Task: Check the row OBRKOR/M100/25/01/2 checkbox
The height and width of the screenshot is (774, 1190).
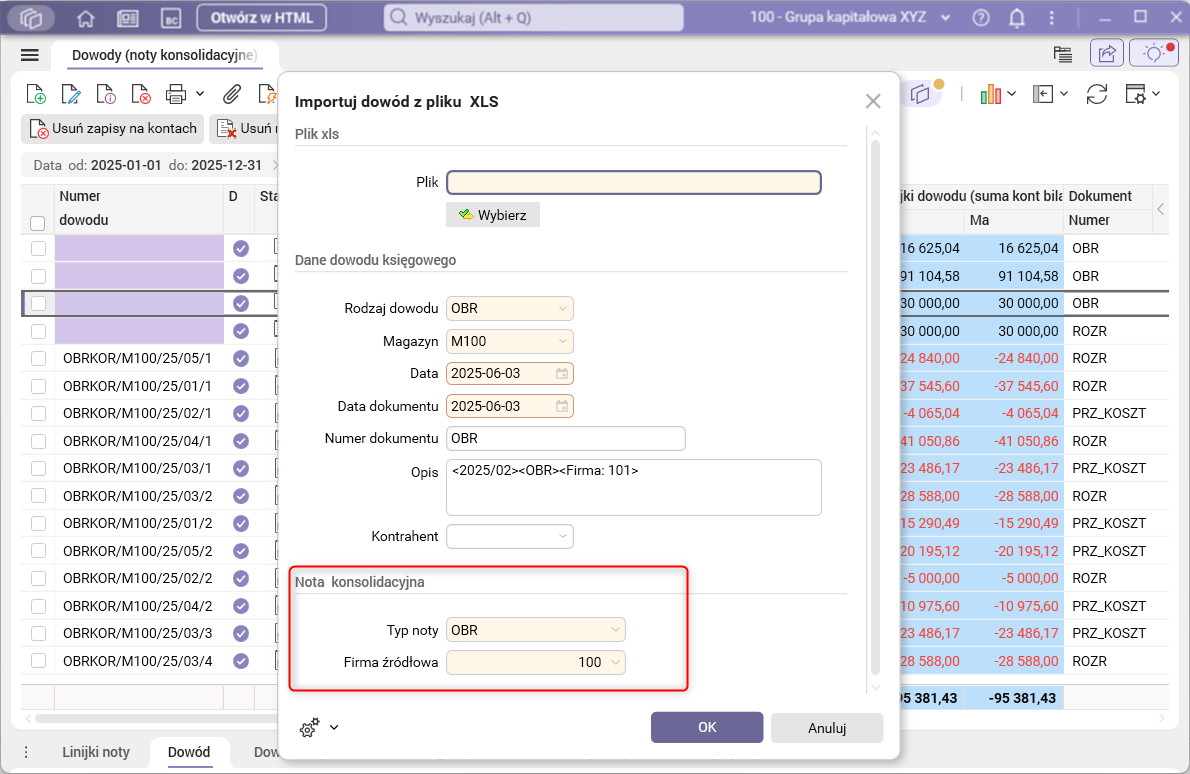Action: [x=38, y=524]
